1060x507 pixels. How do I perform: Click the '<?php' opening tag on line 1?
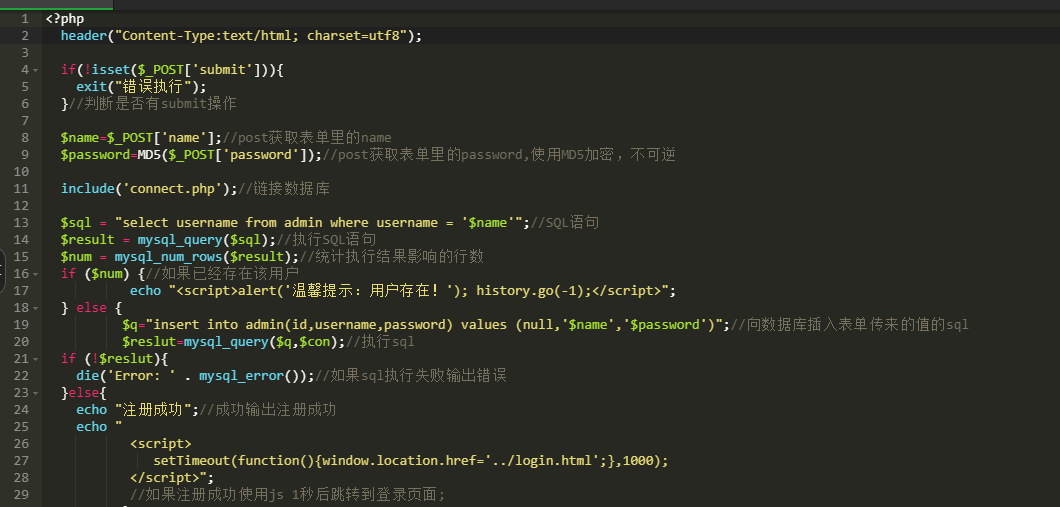[x=65, y=19]
